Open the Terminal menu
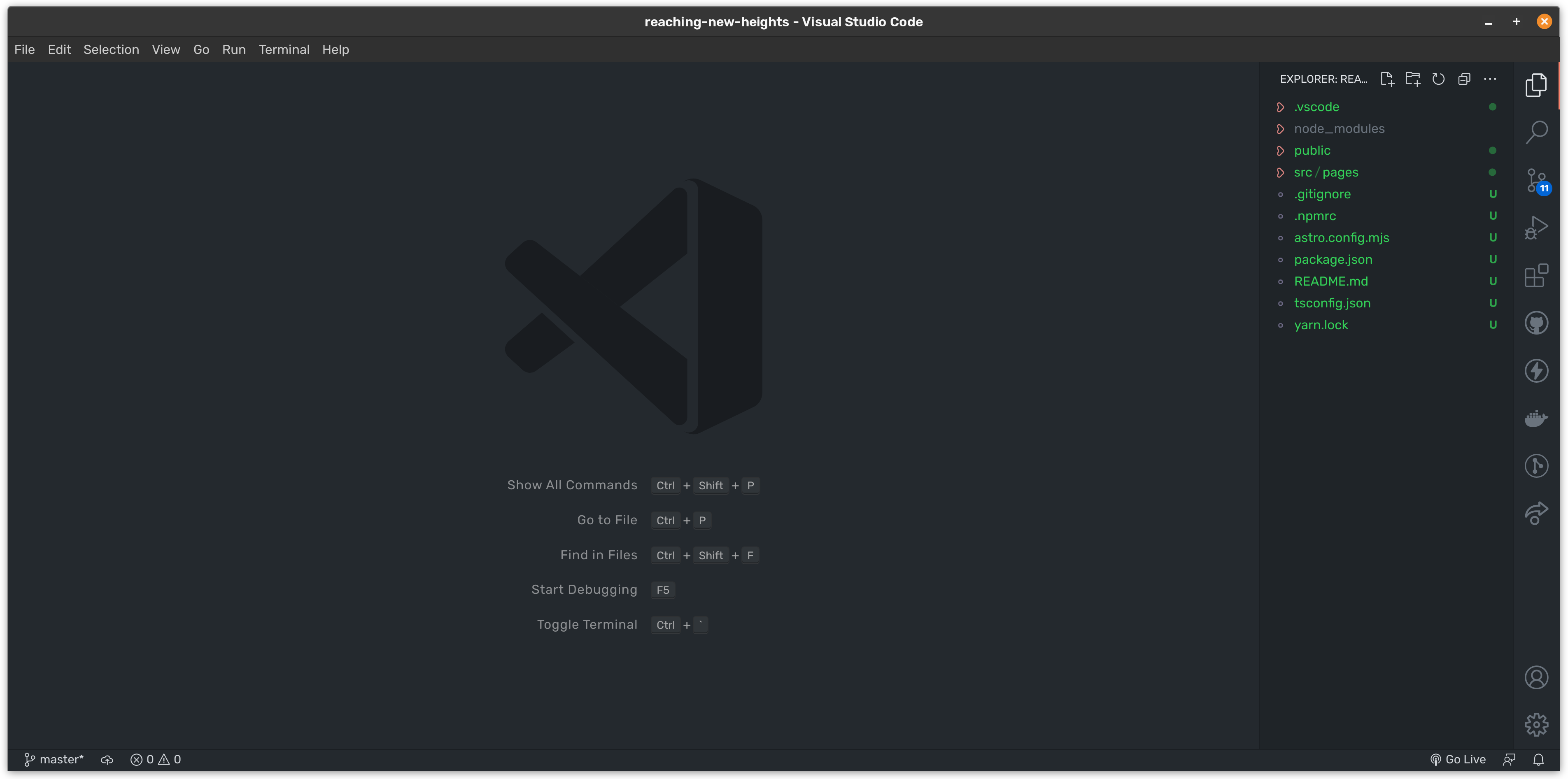This screenshot has height=779, width=1568. [x=284, y=50]
